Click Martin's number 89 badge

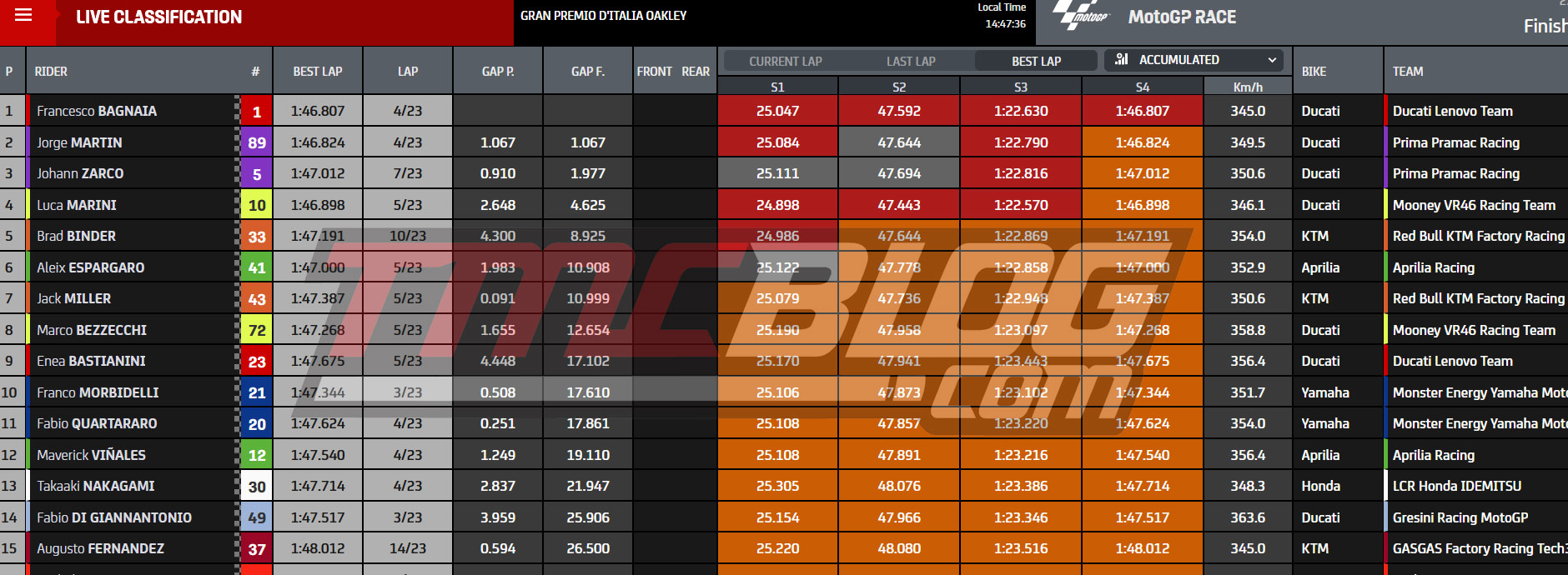pos(257,142)
